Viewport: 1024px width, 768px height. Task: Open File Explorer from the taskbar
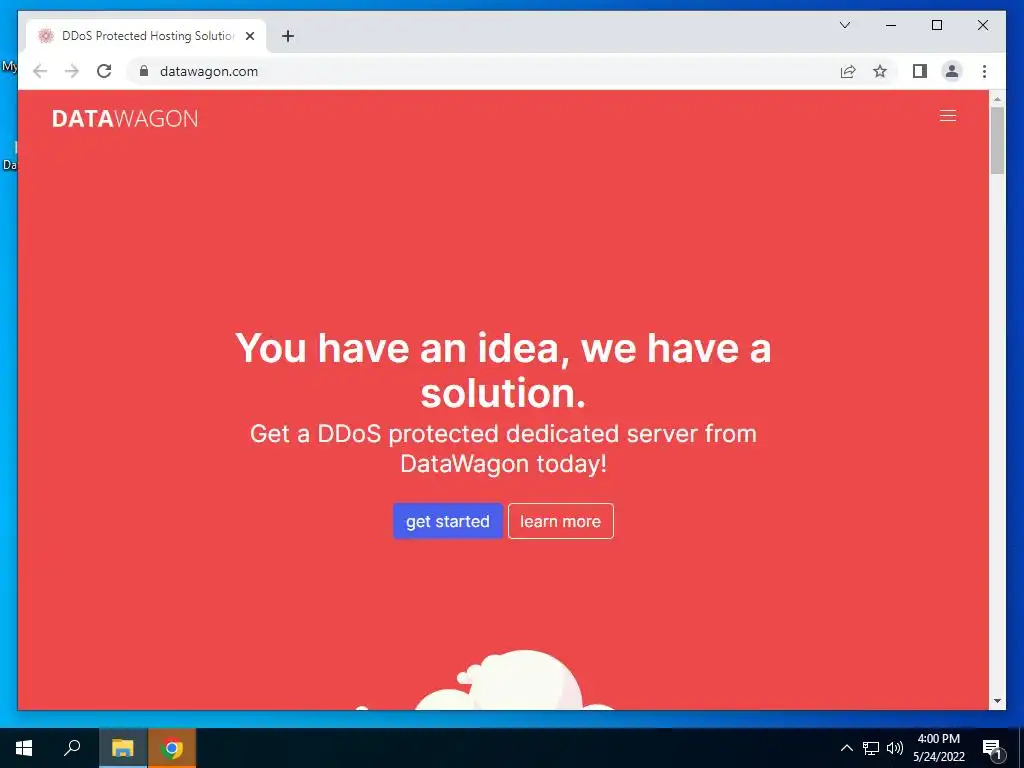[x=122, y=748]
